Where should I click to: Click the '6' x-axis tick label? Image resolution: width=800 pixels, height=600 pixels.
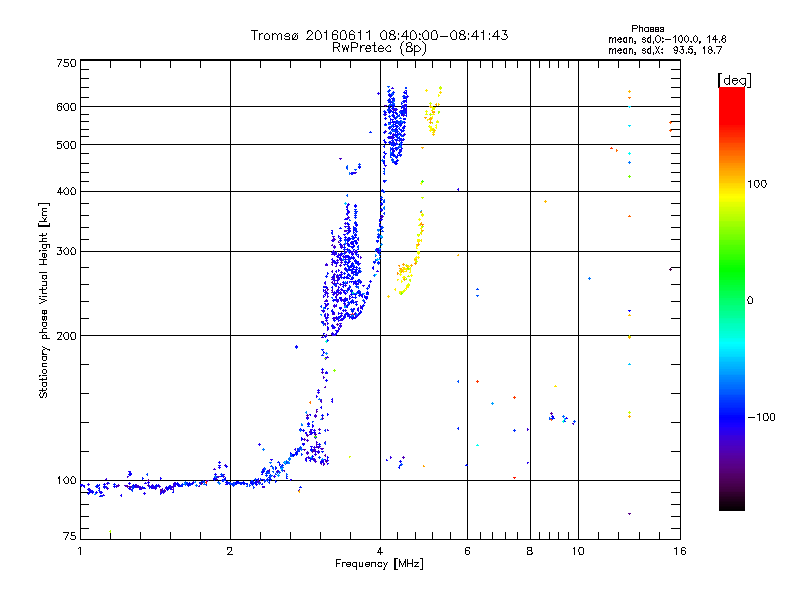467,551
